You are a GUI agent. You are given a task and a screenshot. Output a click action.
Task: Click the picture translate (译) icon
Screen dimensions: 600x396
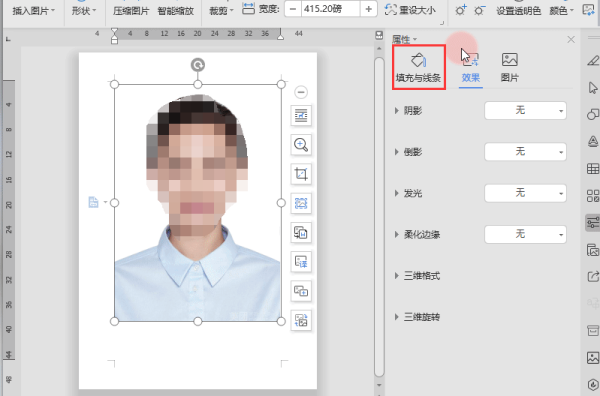coord(301,262)
